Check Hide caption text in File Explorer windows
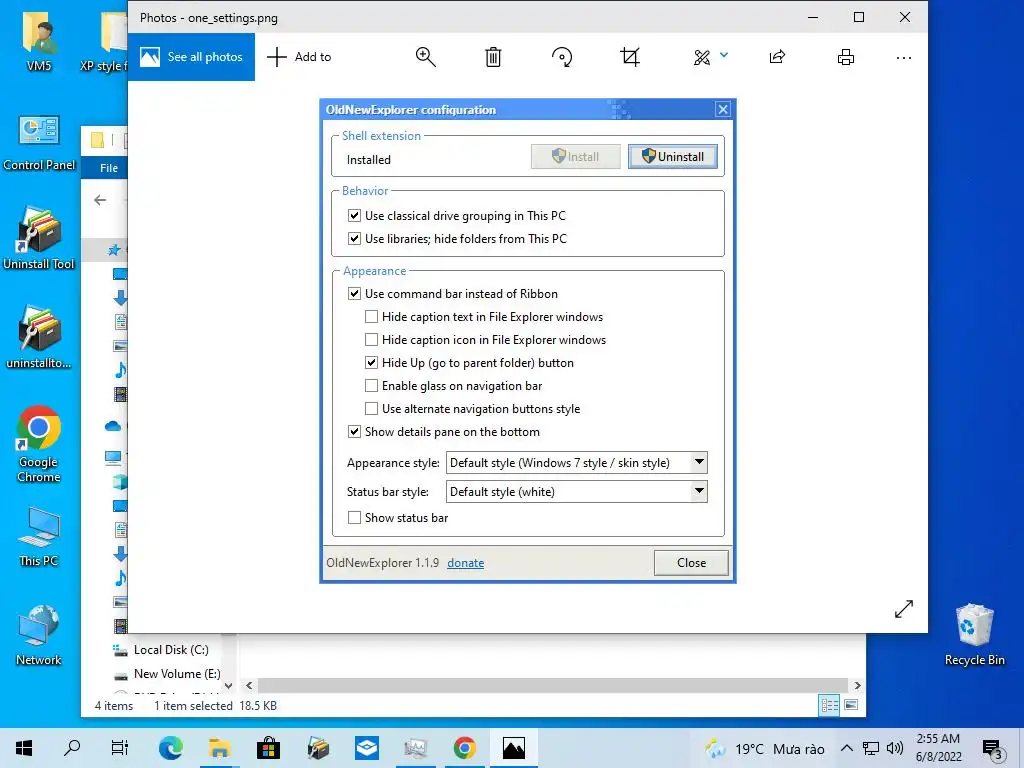The height and width of the screenshot is (768, 1024). (x=372, y=317)
